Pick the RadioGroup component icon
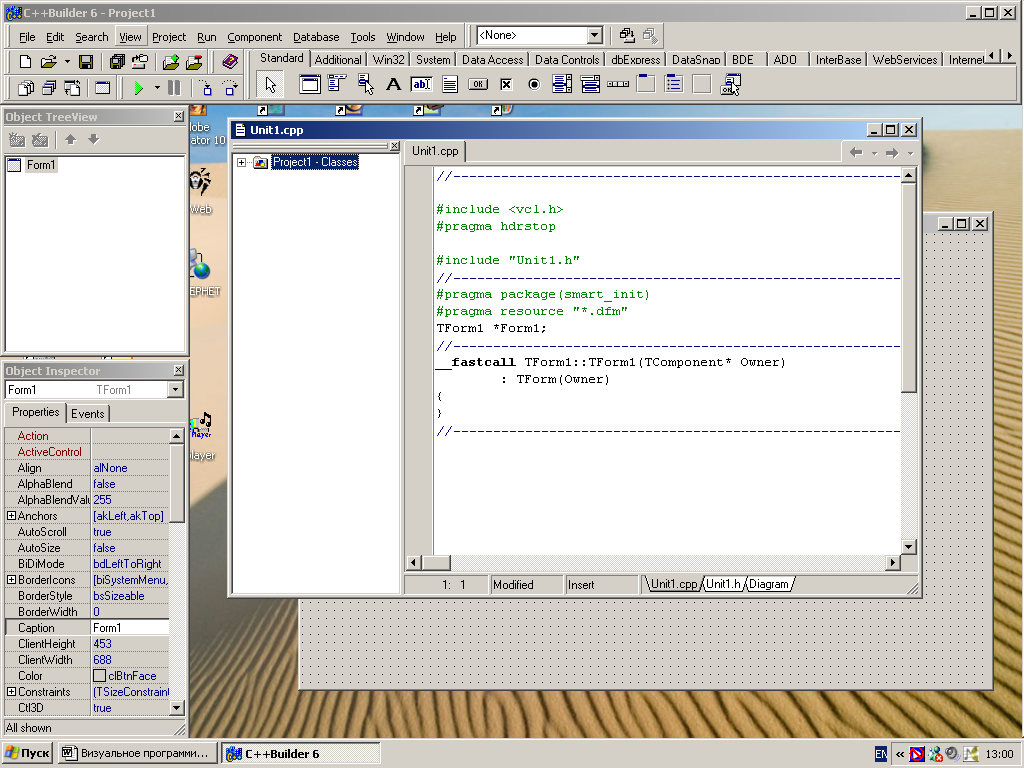This screenshot has width=1024, height=768. [x=674, y=84]
